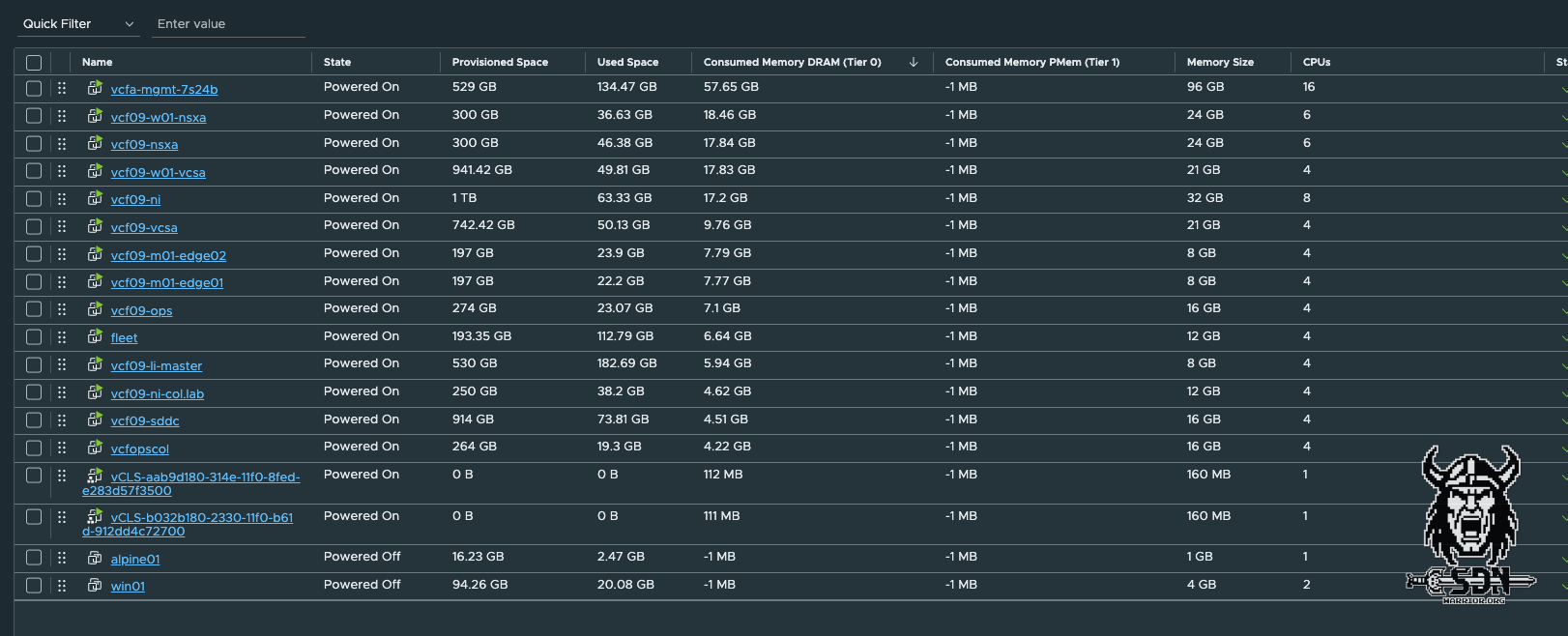Click the Enter value filter field

pos(229,24)
